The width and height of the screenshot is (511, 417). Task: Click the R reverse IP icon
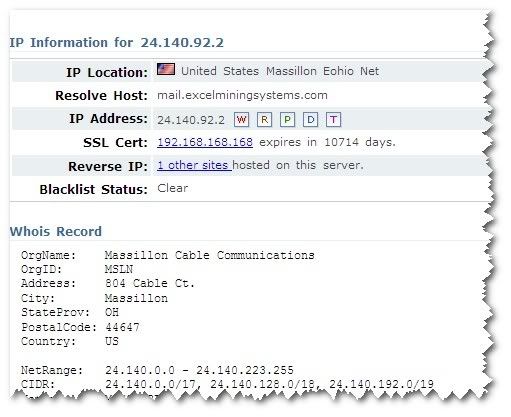[x=264, y=120]
